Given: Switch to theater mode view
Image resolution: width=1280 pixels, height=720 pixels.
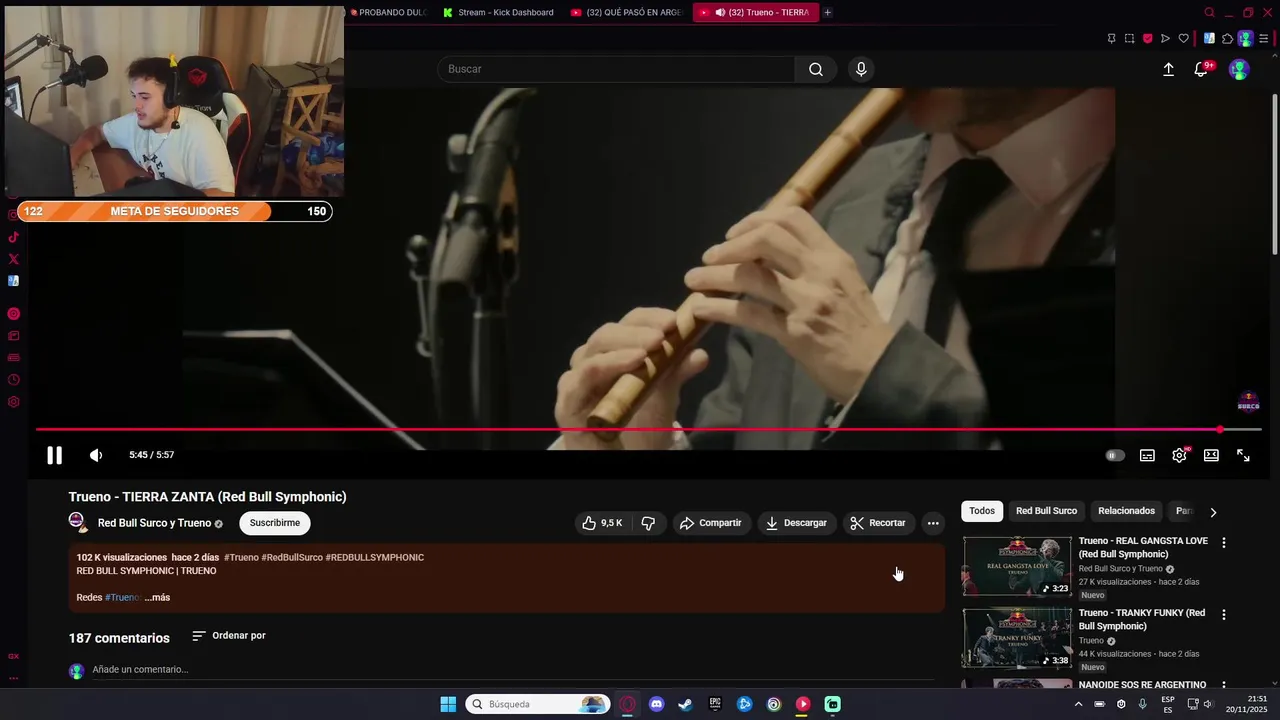Looking at the screenshot, I should 1211,455.
